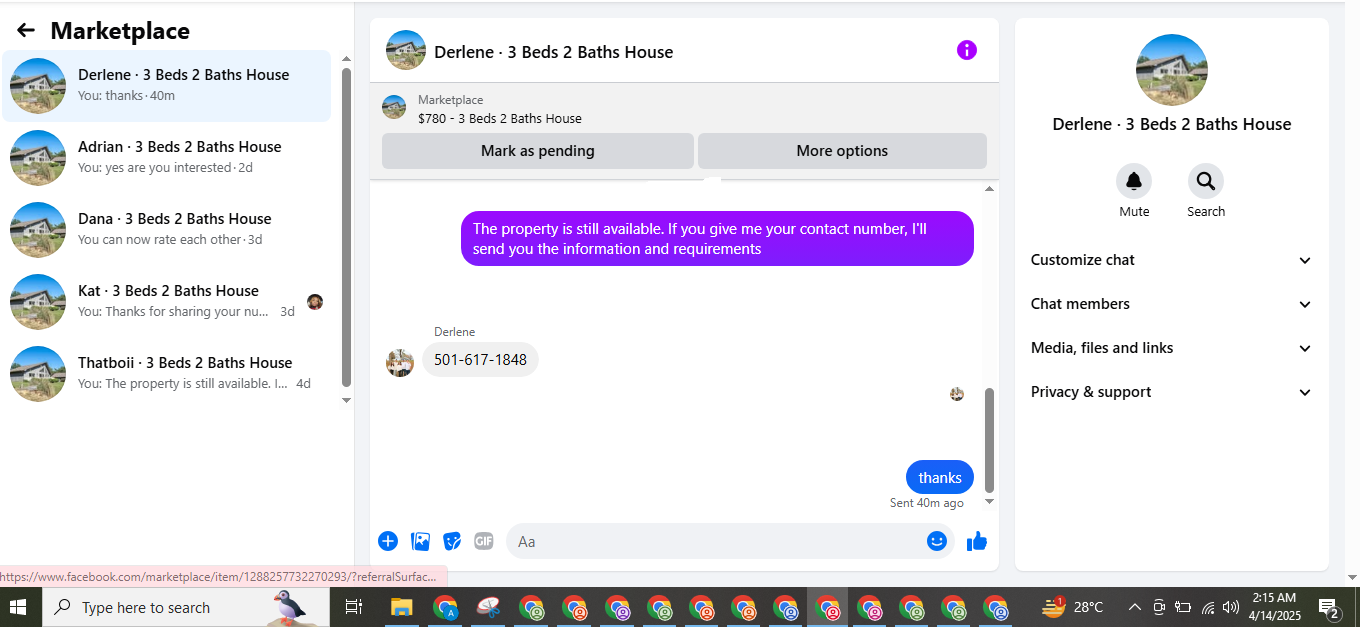Open more actions plus icon
The height and width of the screenshot is (627, 1360).
click(388, 541)
